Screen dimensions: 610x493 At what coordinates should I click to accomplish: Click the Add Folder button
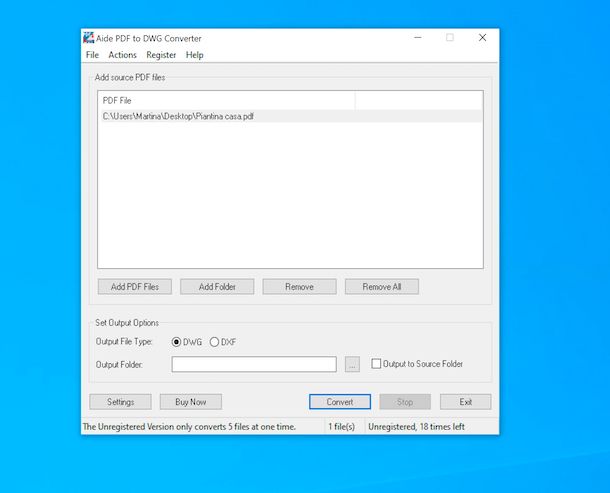click(x=217, y=287)
